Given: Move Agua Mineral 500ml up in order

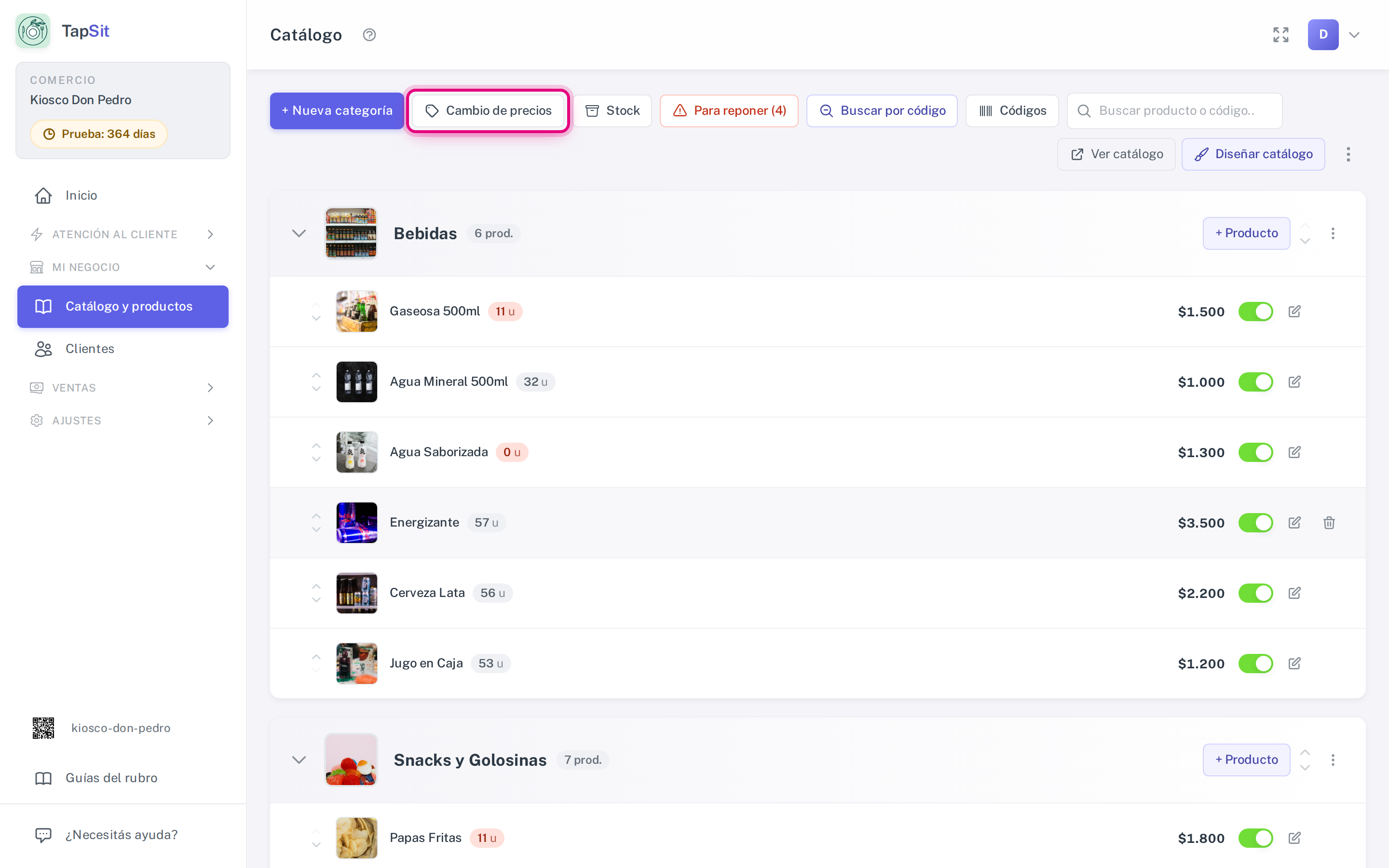Looking at the screenshot, I should (x=316, y=375).
